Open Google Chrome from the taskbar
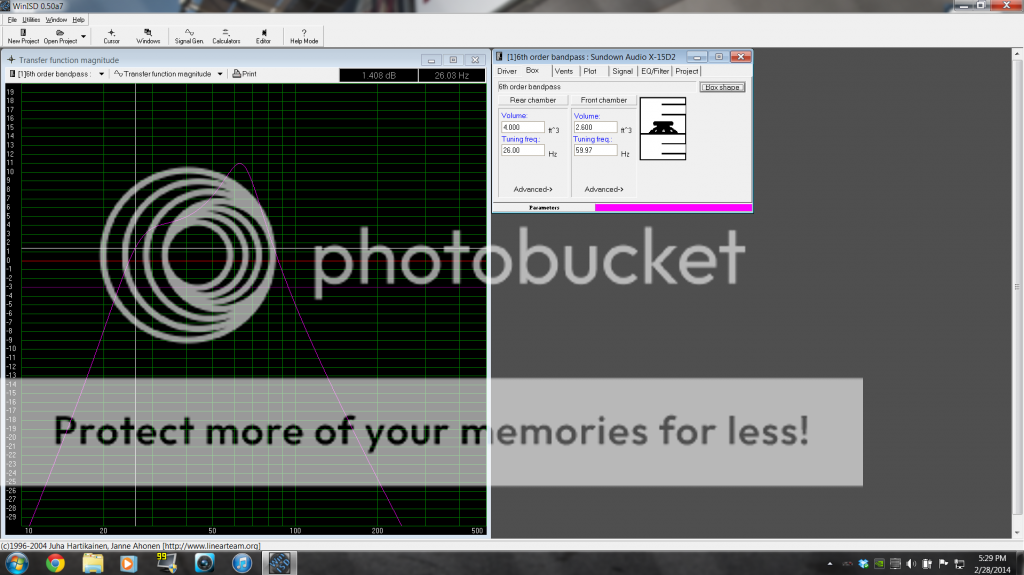This screenshot has width=1024, height=575. click(x=55, y=562)
